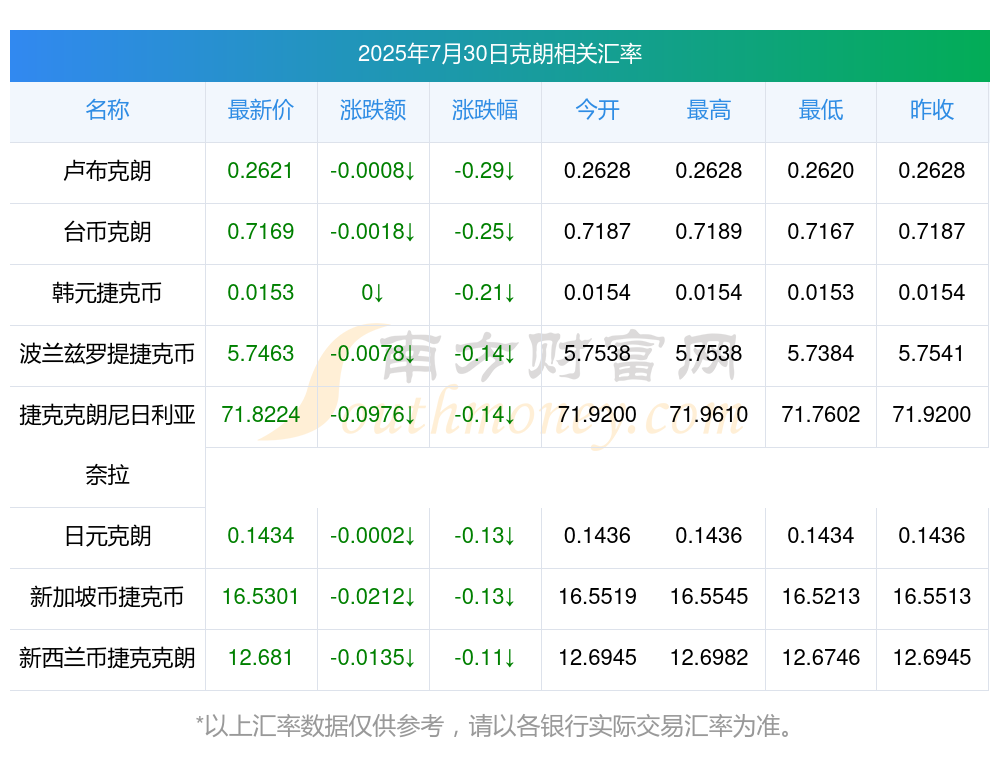The height and width of the screenshot is (757, 1000).
Task: Click the 最新价 column header
Action: (261, 110)
